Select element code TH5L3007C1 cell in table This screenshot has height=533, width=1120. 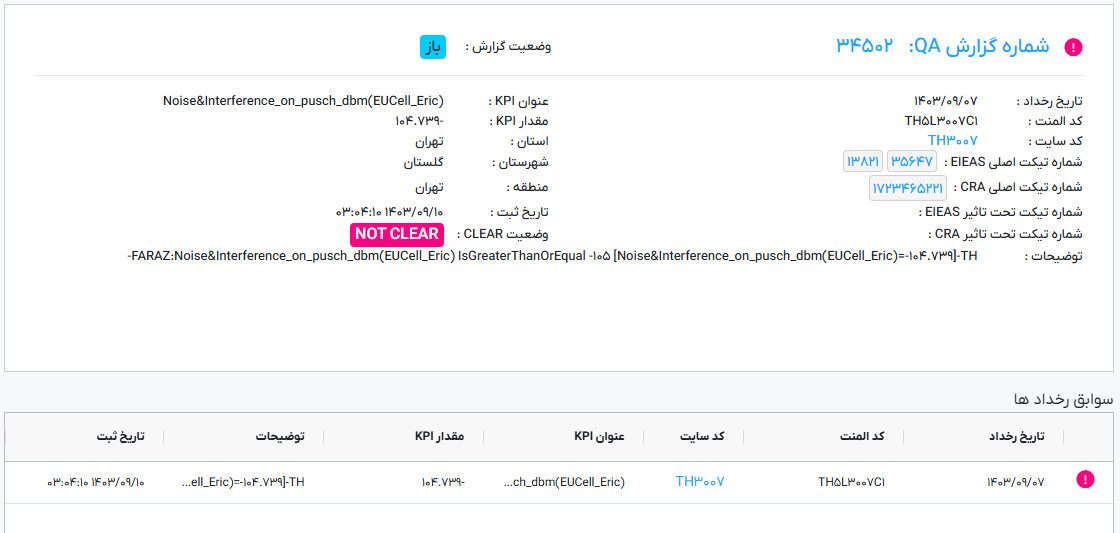coord(851,482)
